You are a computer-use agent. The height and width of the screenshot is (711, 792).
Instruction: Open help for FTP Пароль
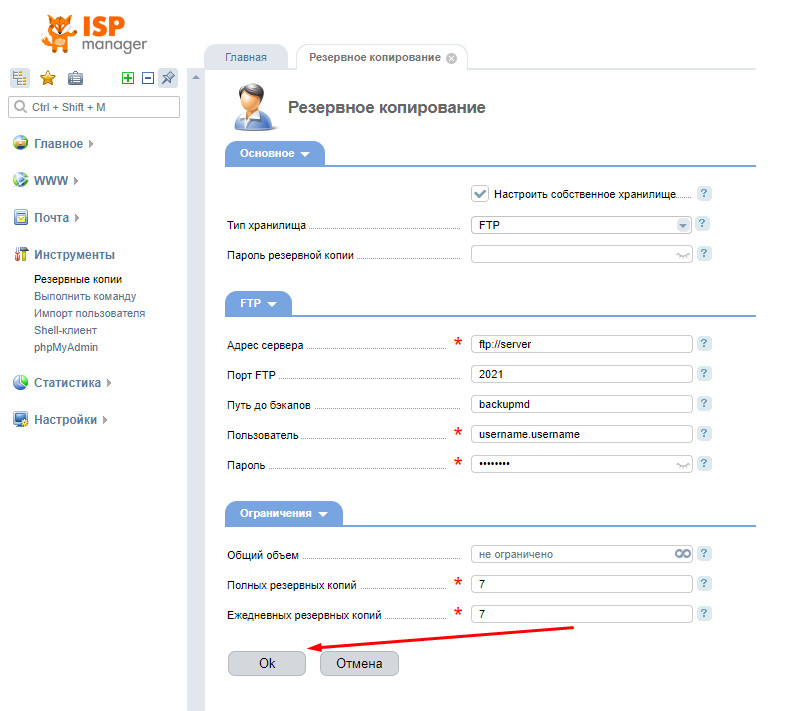(704, 464)
